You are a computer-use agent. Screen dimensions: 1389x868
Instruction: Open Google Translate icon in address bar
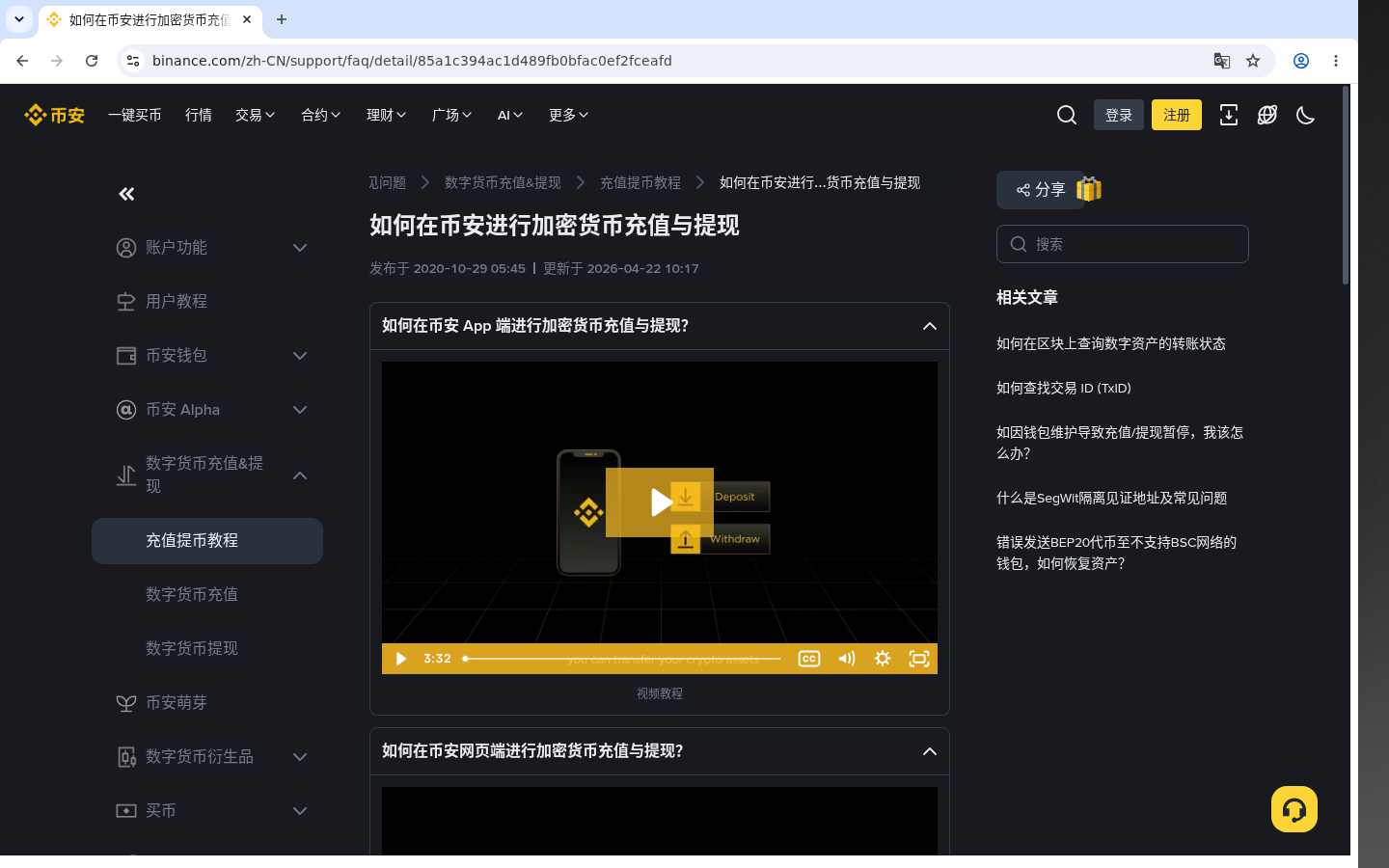coord(1222,61)
